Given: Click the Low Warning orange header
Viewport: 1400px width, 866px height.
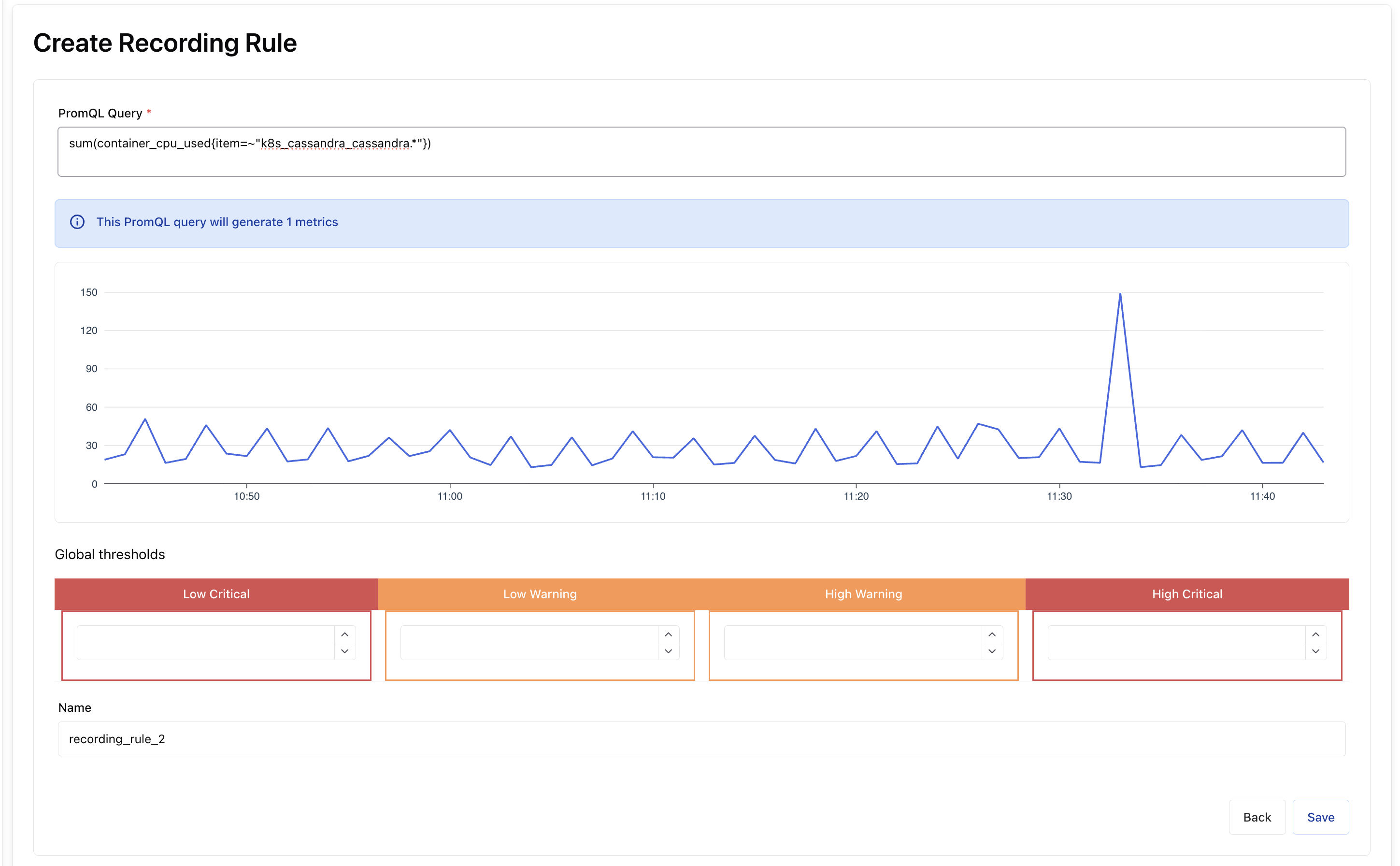Looking at the screenshot, I should tap(540, 594).
